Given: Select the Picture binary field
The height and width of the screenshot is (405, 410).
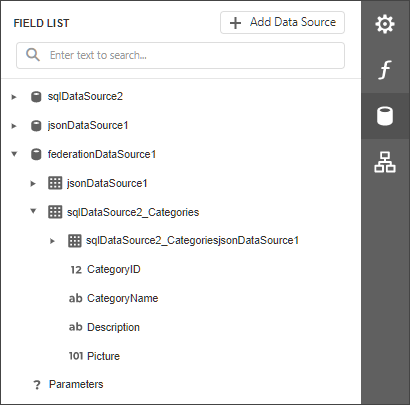Looking at the screenshot, I should point(94,356).
